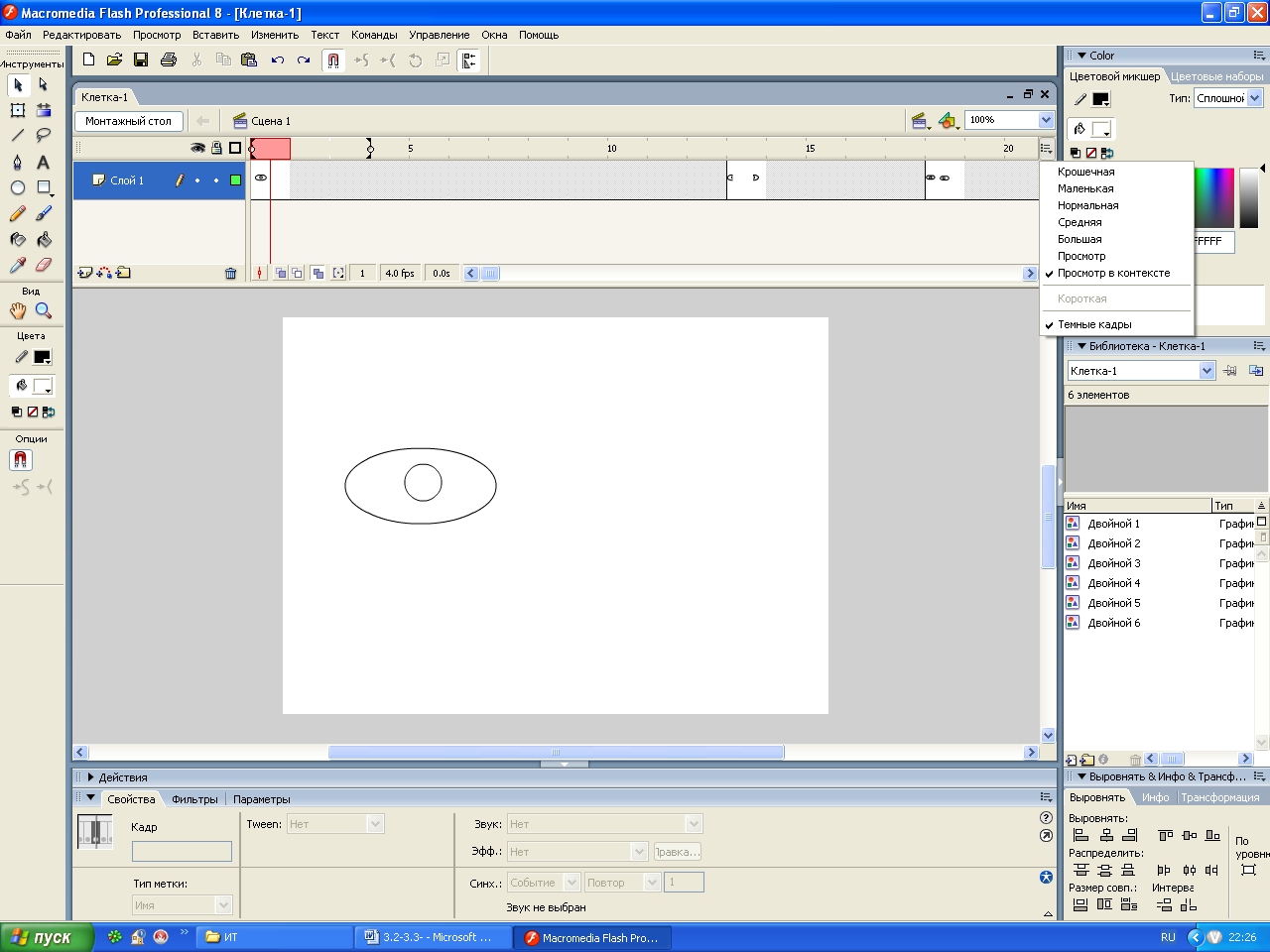Open the Управление menu
The width and height of the screenshot is (1270, 952).
pos(439,35)
